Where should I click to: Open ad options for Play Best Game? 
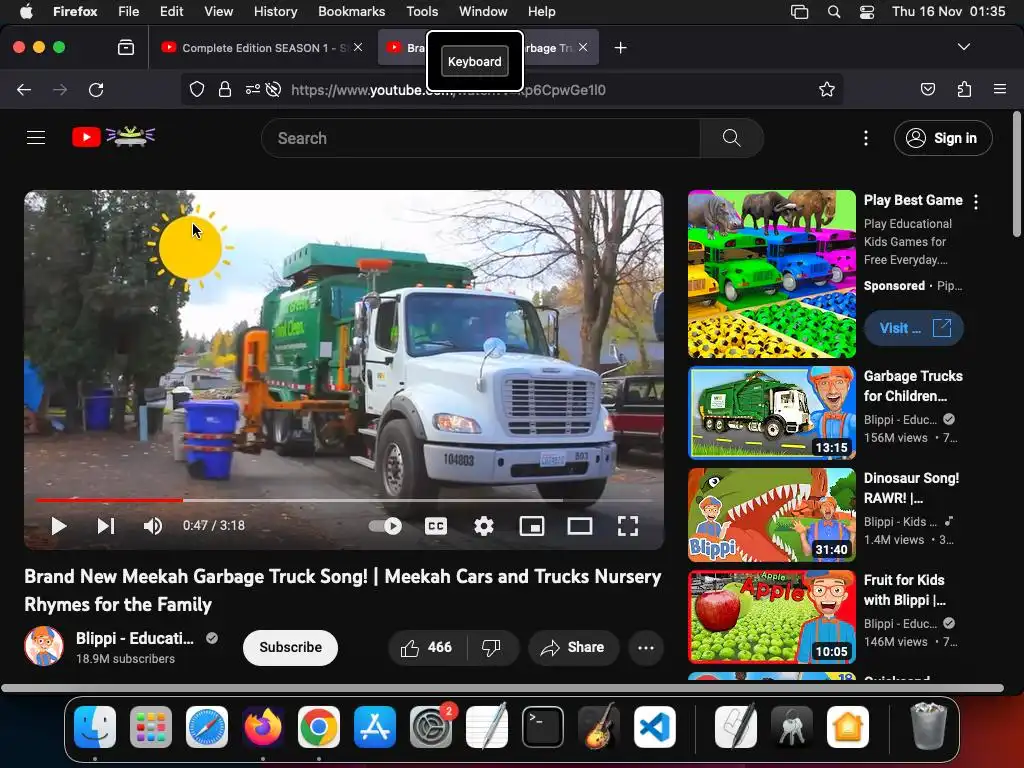(976, 202)
